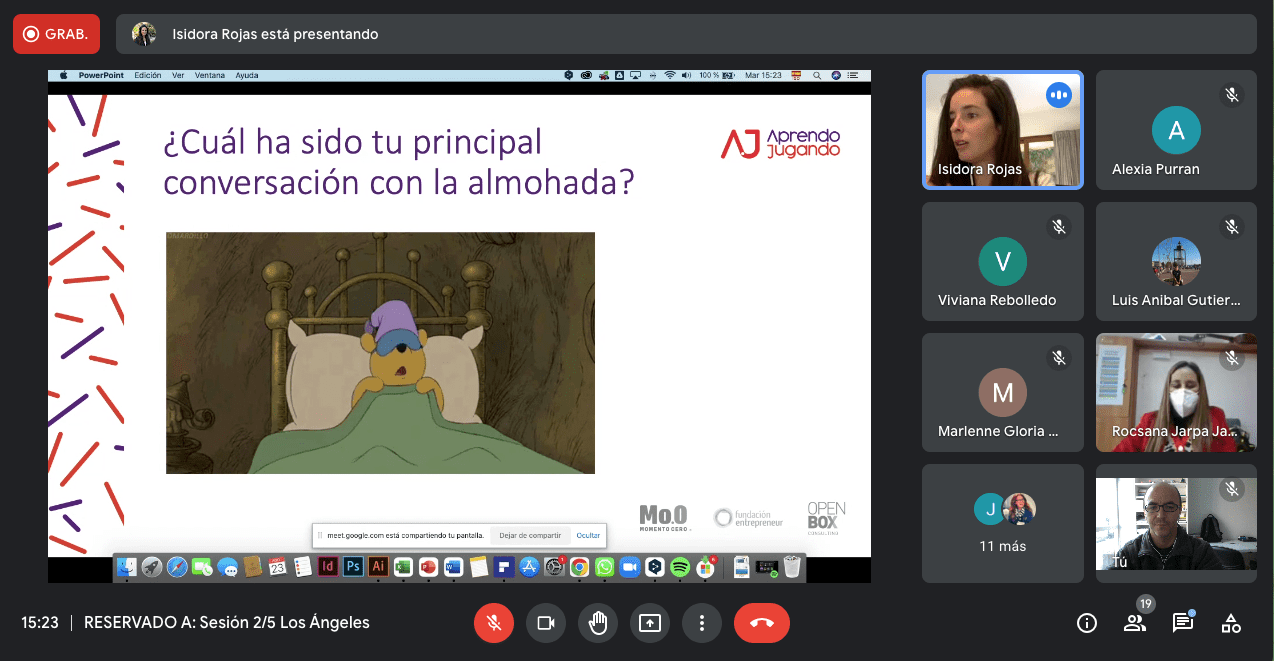This screenshot has height=661, width=1274.
Task: Open the activities shapes icon
Action: coord(1231,623)
